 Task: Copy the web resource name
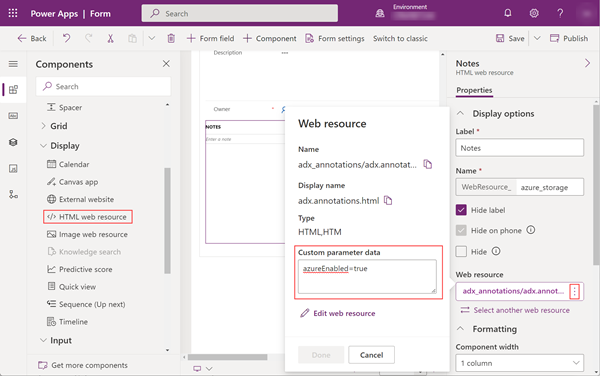click(427, 164)
